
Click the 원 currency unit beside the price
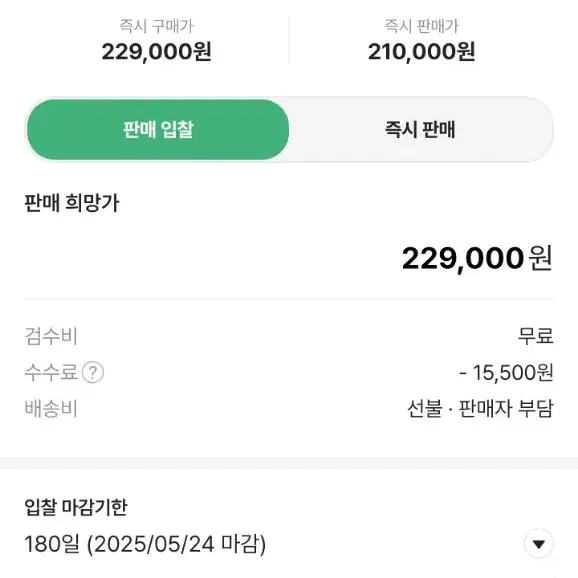(540, 258)
